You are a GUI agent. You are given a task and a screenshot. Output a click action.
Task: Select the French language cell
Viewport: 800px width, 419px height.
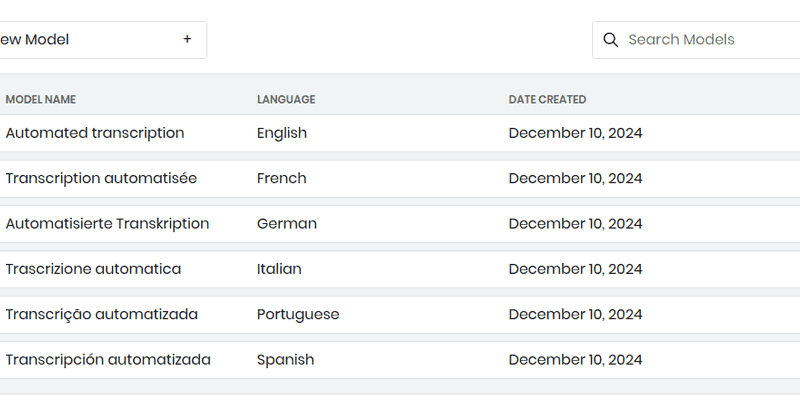282,179
